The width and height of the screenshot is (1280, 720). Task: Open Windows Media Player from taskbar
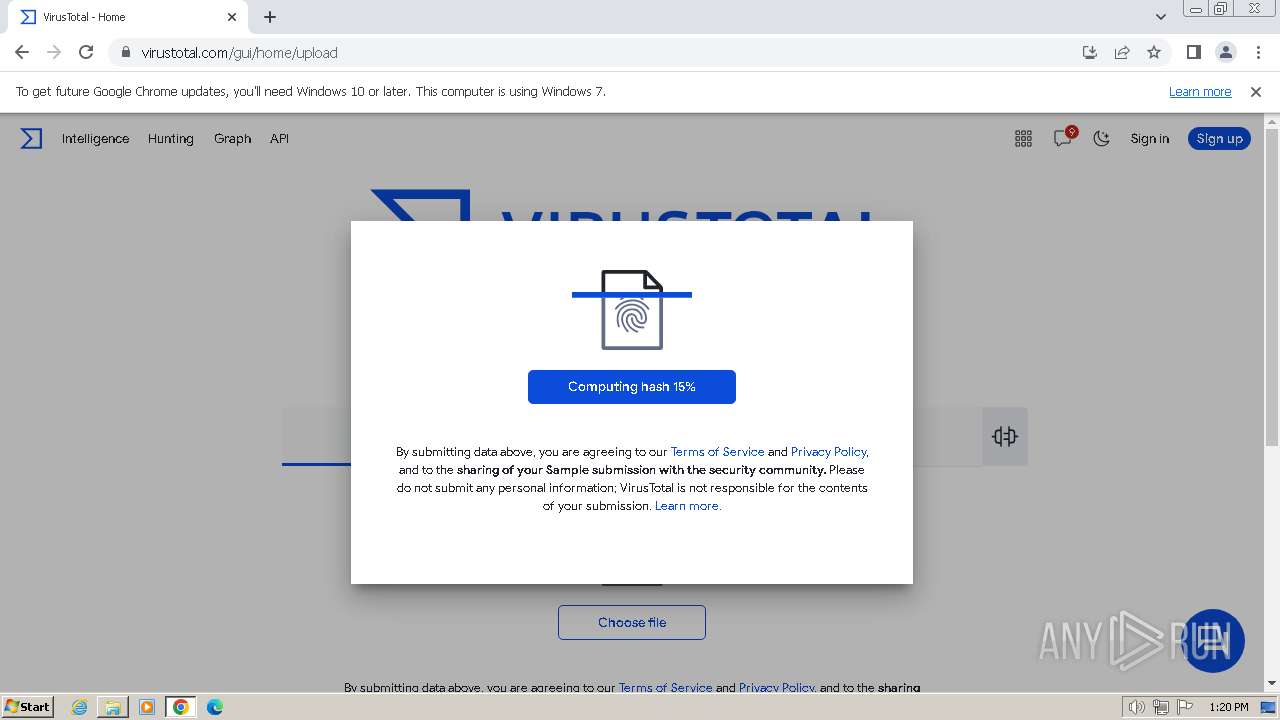[147, 707]
